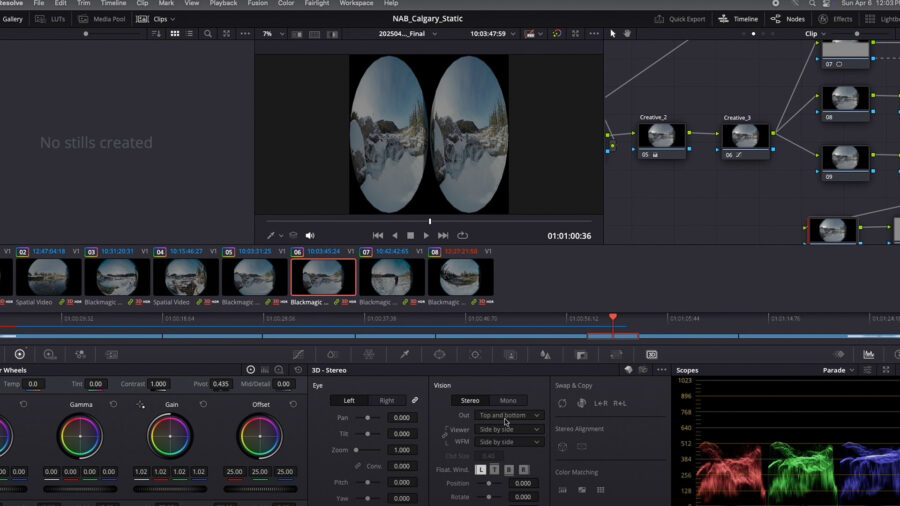This screenshot has width=900, height=506.
Task: Open the Fairlight menu
Action: click(316, 3)
